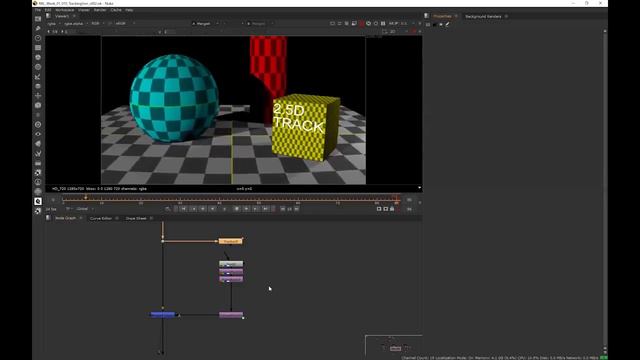
Task: Jump to the first frame
Action: click(184, 209)
